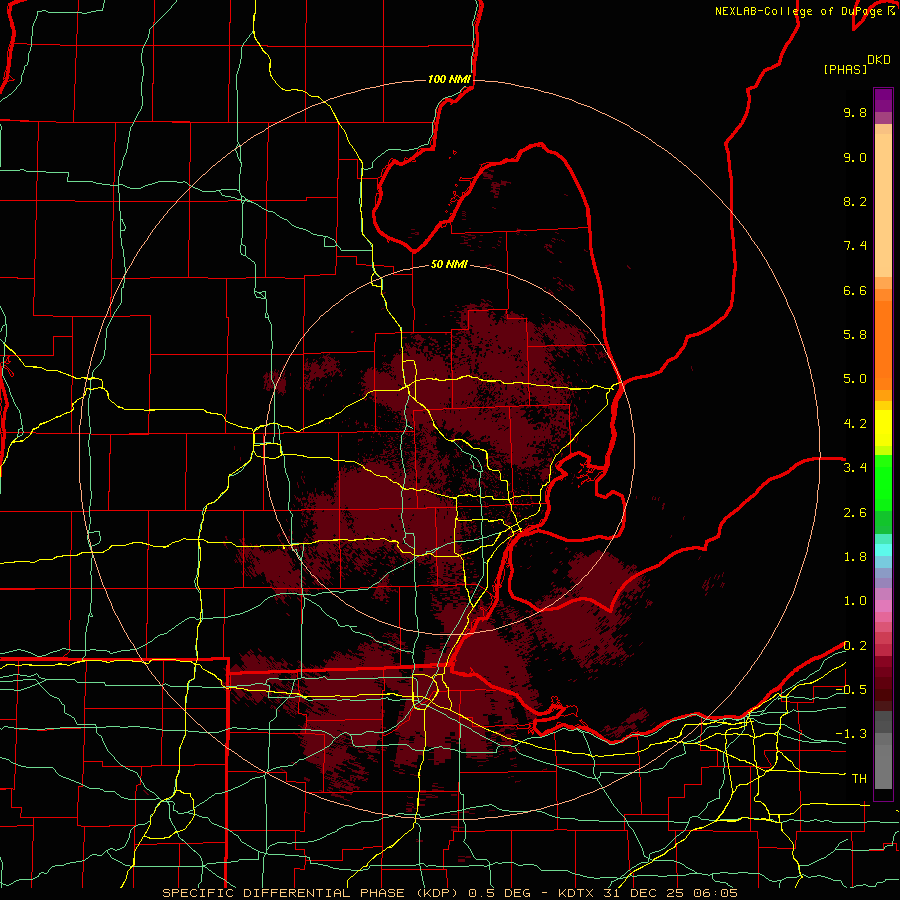The image size is (900, 900).
Task: Click the 6.6 scale label
Action: point(855,290)
